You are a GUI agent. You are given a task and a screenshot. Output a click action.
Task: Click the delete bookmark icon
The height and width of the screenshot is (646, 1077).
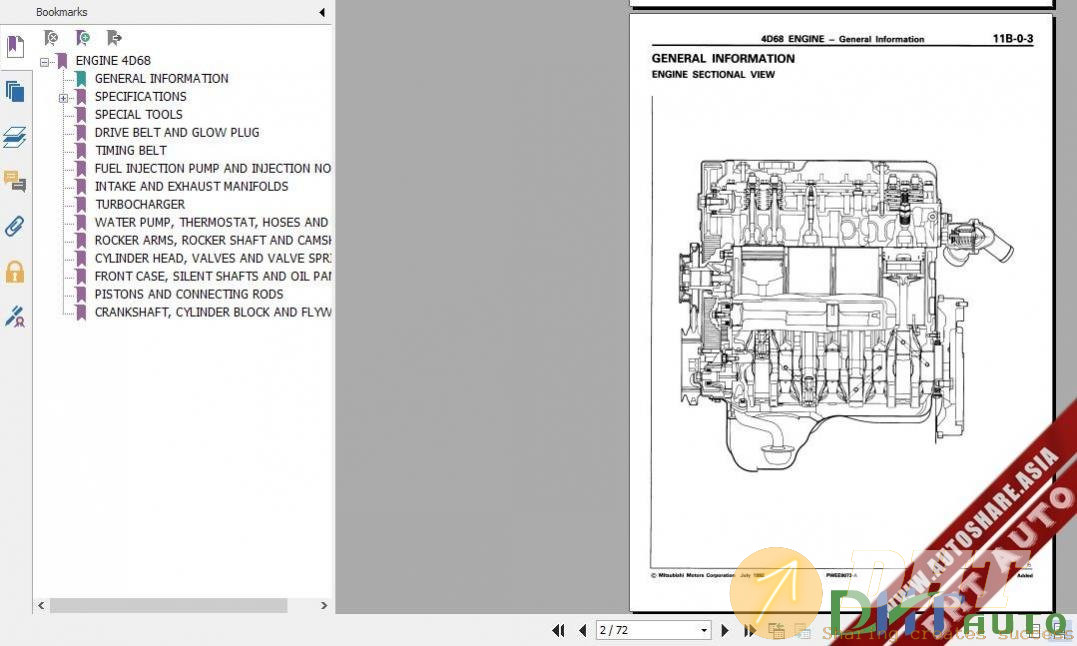tap(51, 38)
